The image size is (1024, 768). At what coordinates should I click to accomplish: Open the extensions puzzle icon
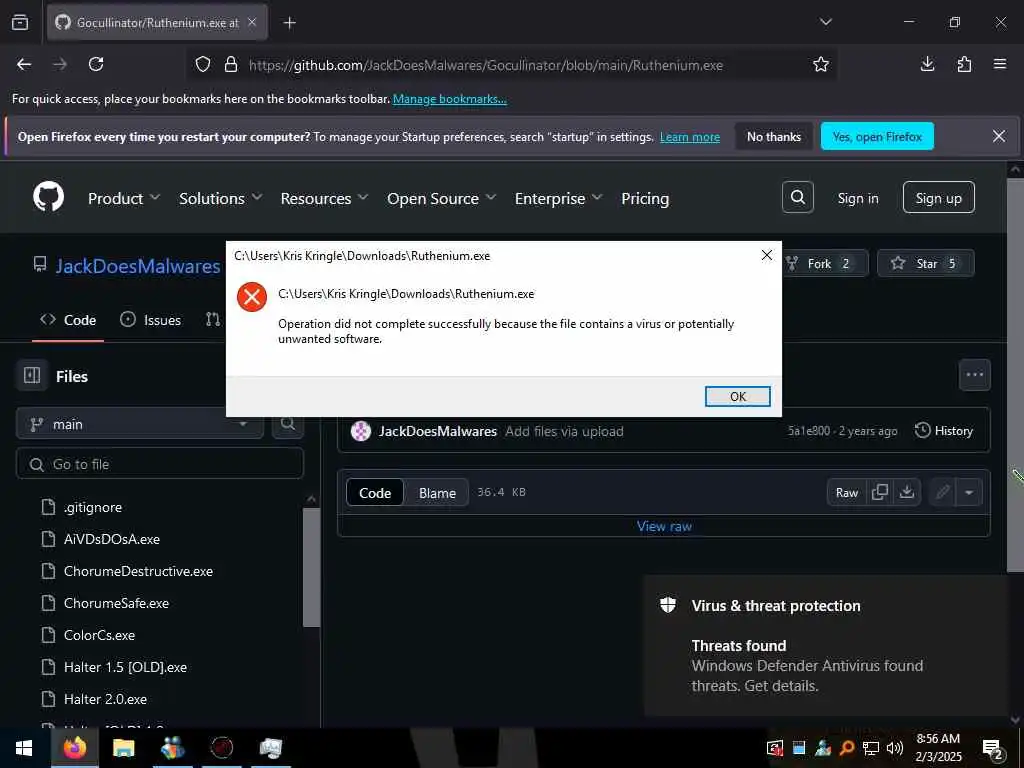tap(964, 64)
